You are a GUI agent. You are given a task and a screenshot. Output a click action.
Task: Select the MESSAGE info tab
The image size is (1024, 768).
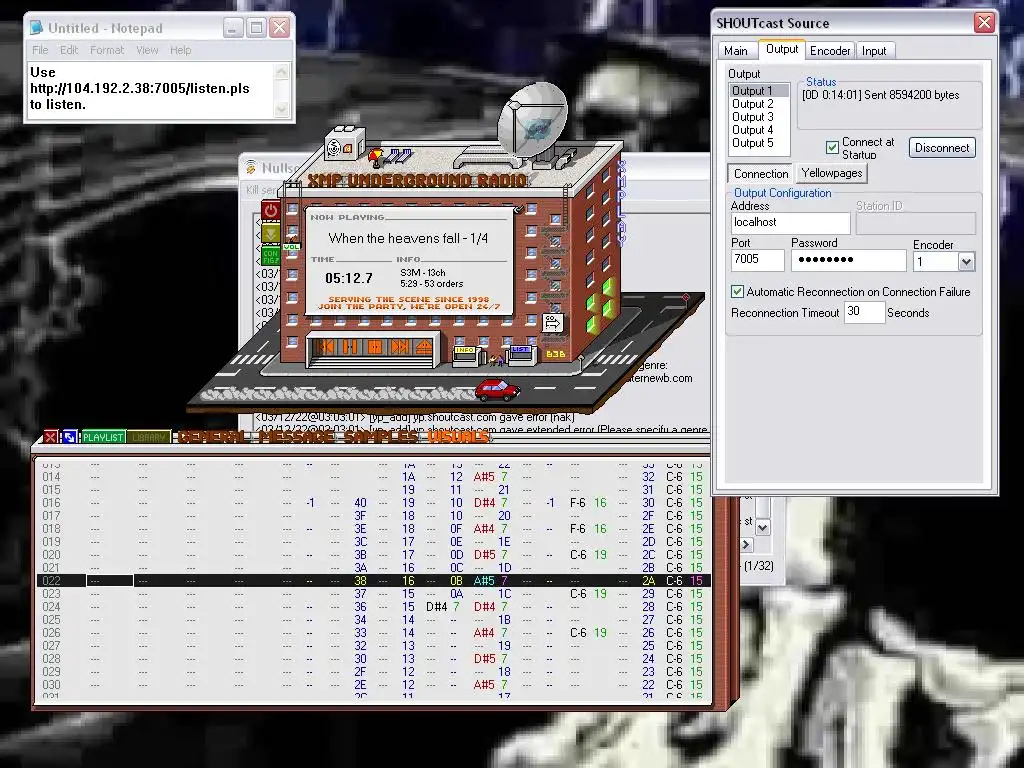point(297,437)
